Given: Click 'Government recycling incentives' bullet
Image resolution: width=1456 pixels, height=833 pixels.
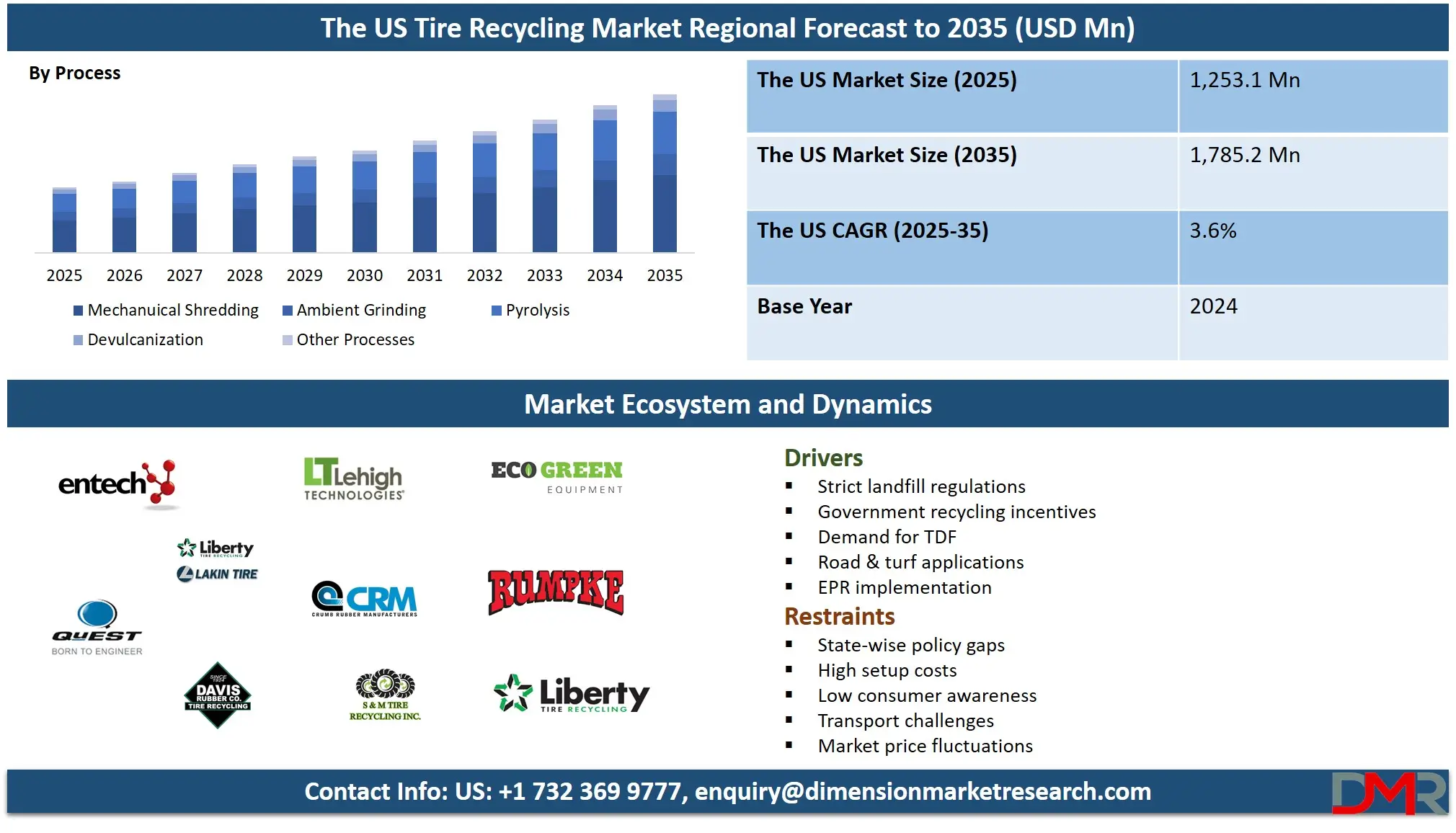Looking at the screenshot, I should pos(956,512).
